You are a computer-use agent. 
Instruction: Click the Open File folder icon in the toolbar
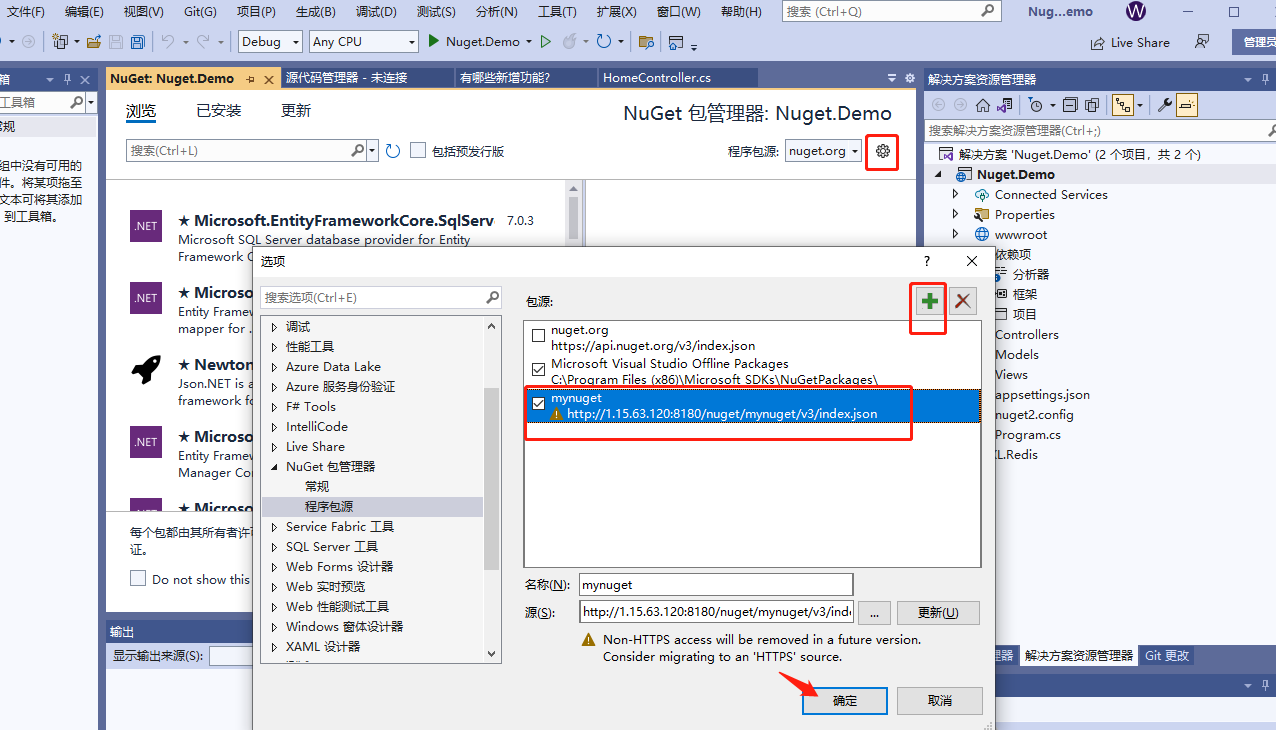point(94,42)
